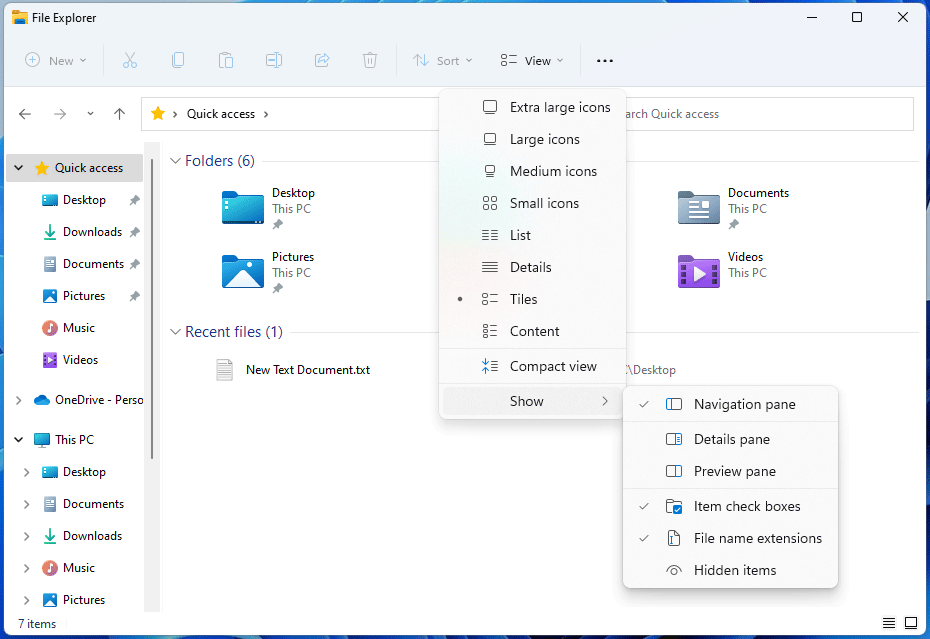
Task: Toggle Compact view
Action: pyautogui.click(x=533, y=366)
